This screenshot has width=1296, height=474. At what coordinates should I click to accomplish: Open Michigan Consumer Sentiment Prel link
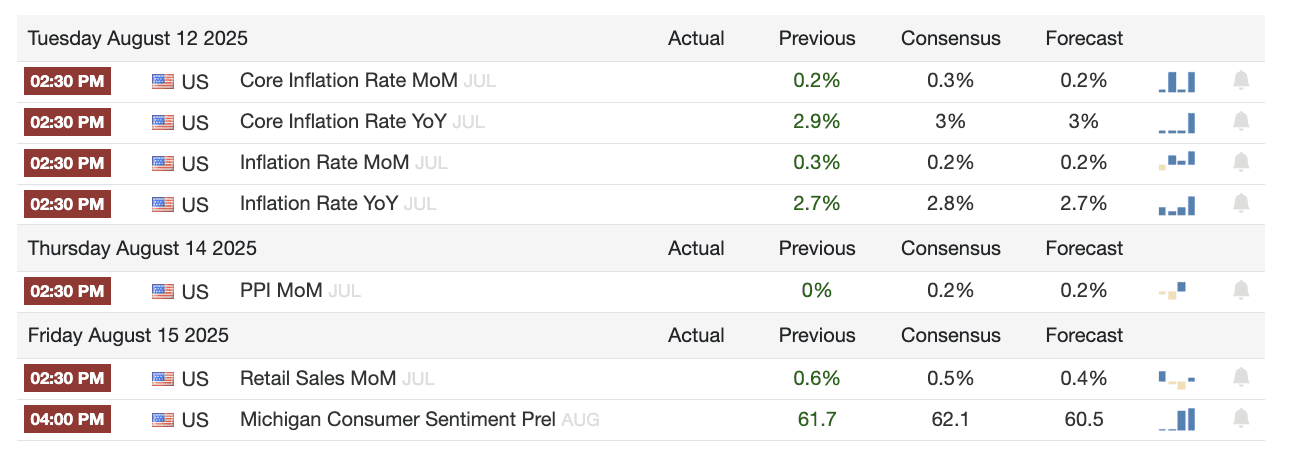point(398,420)
